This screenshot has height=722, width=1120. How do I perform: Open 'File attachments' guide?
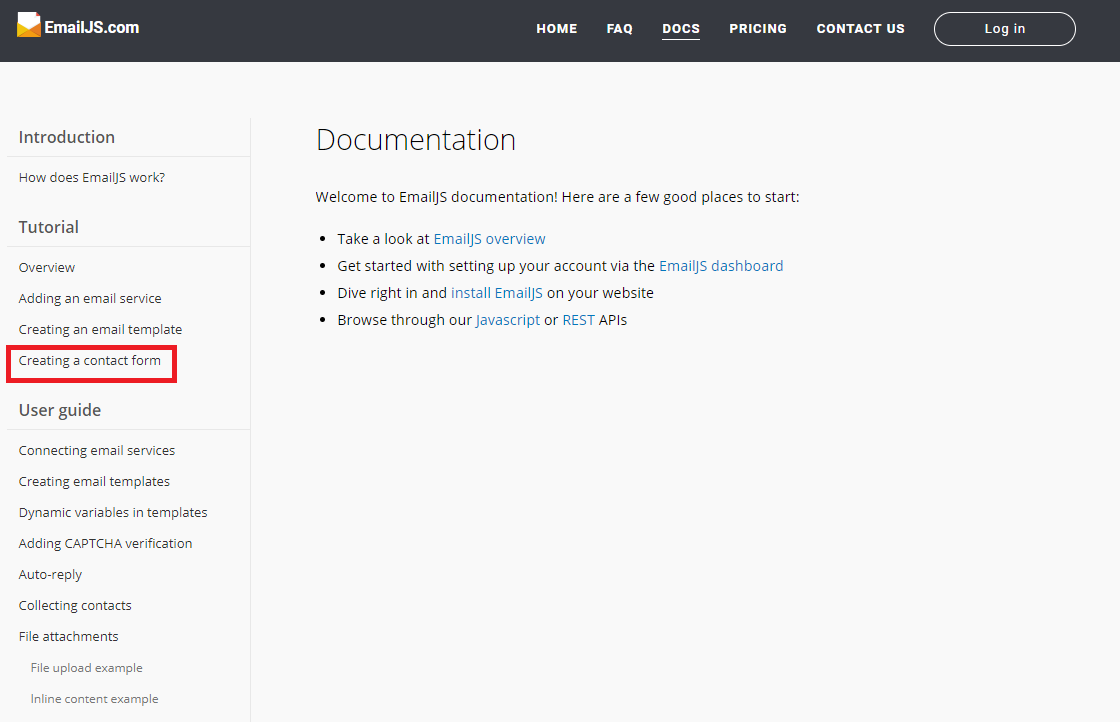tap(69, 636)
